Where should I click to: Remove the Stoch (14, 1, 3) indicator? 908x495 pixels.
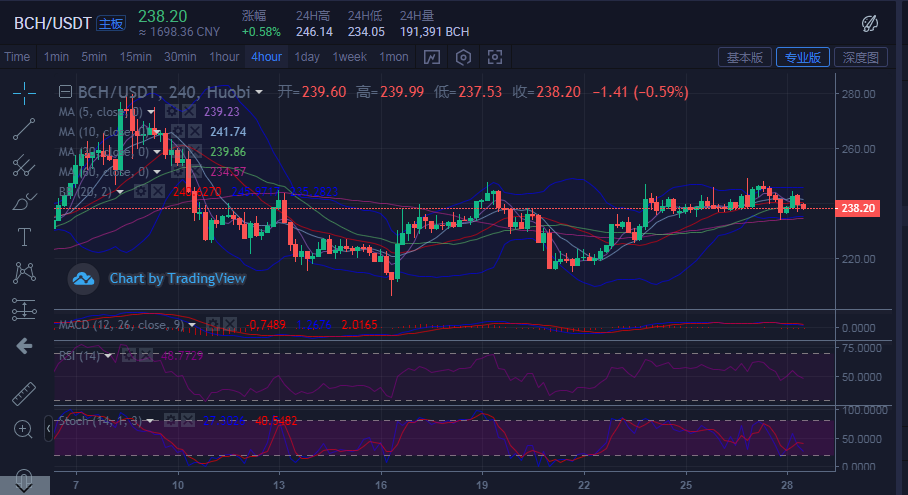[x=188, y=420]
